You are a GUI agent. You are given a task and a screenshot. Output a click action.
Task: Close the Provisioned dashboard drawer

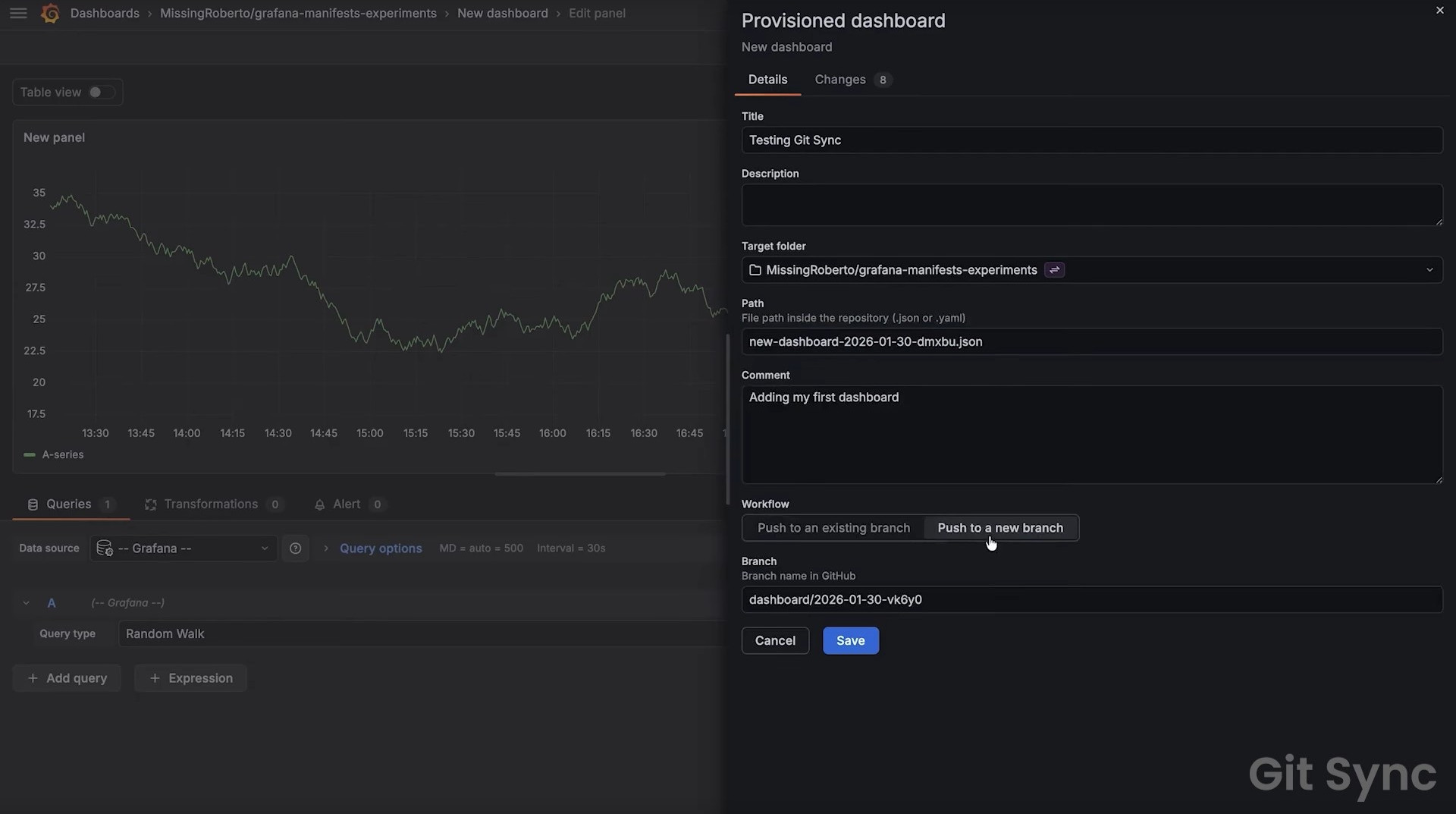[x=1439, y=11]
